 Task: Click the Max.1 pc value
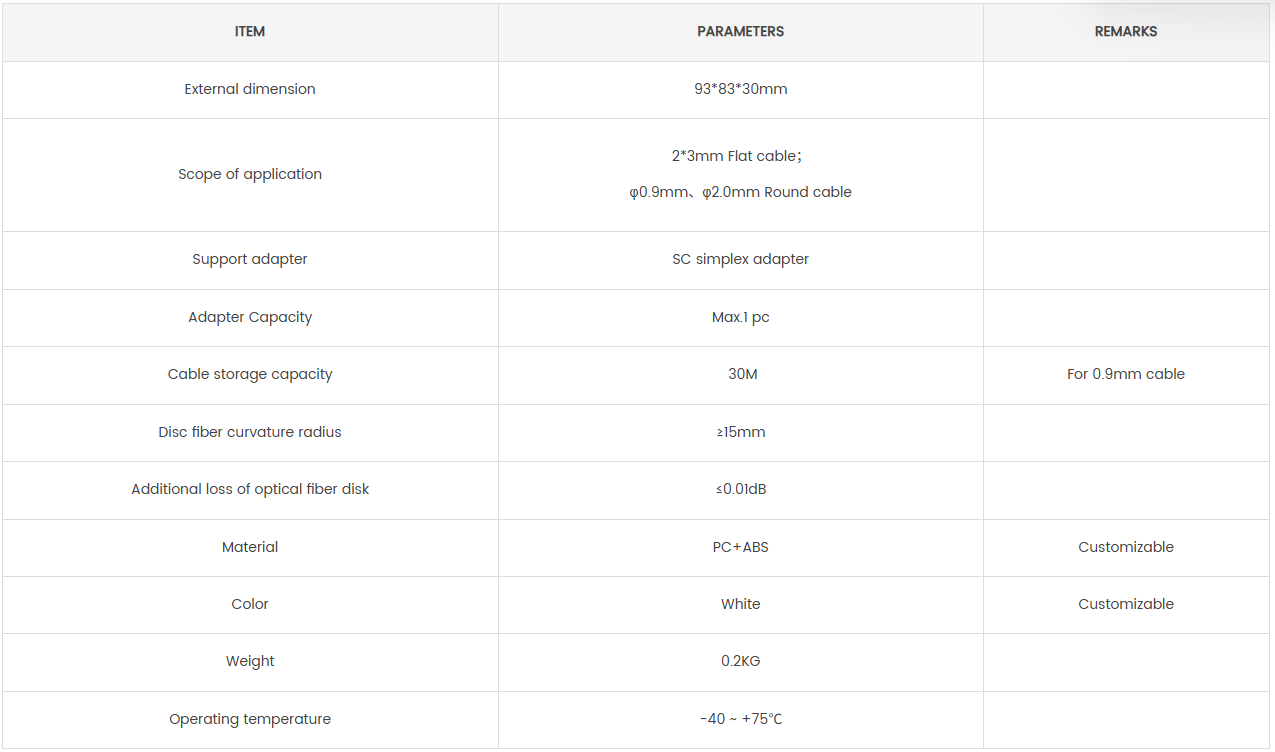point(741,317)
